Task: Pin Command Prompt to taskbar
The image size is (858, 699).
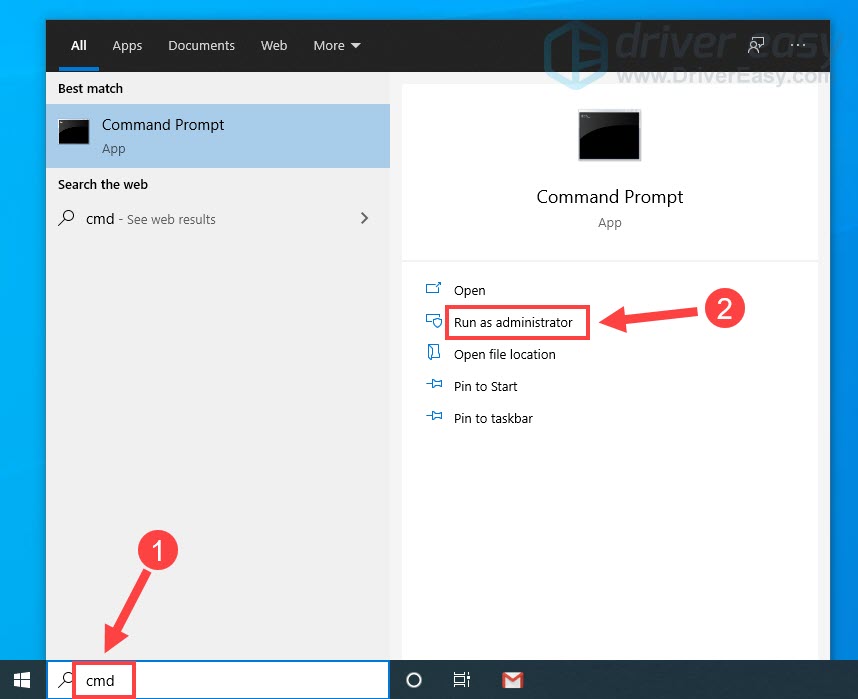Action: (493, 418)
